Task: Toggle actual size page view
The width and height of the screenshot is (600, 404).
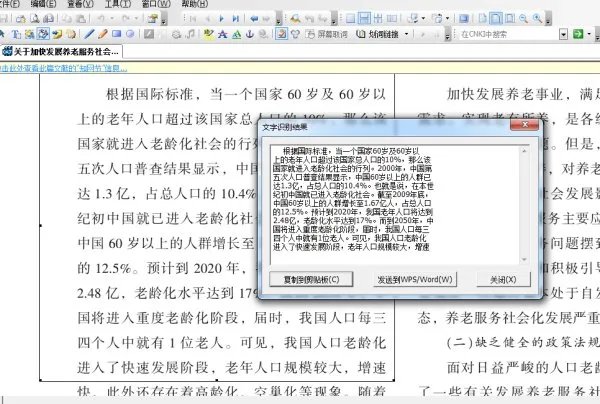Action: click(x=483, y=18)
